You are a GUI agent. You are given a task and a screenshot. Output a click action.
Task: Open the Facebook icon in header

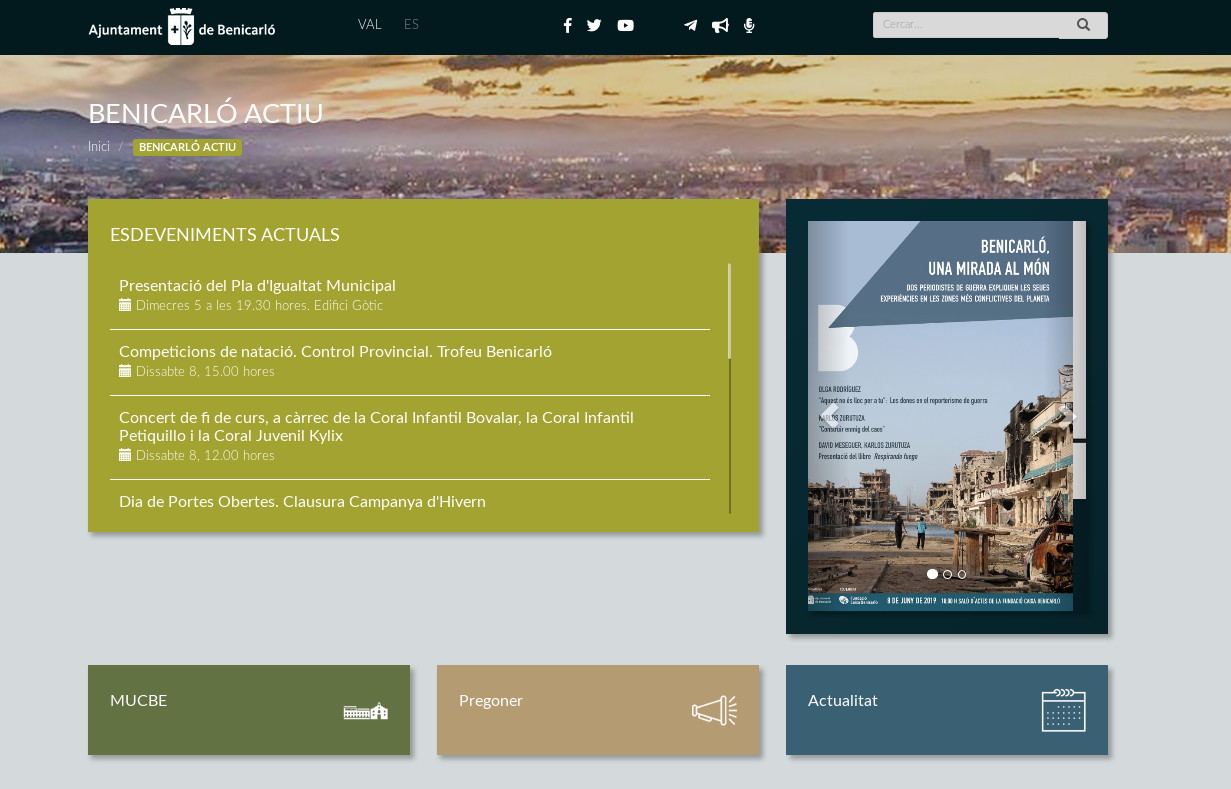point(567,26)
